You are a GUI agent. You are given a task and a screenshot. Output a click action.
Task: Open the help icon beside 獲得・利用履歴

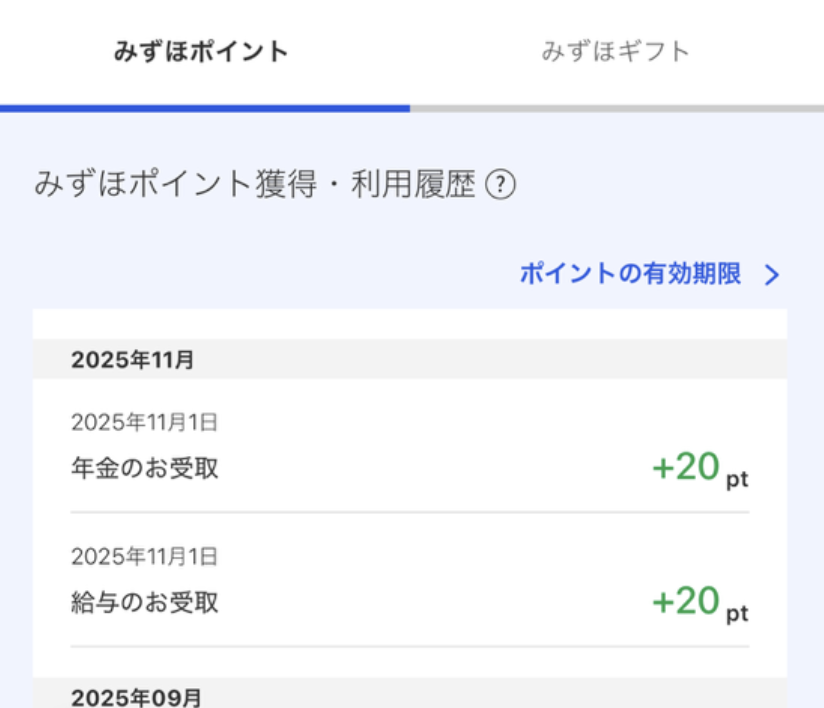(x=500, y=186)
